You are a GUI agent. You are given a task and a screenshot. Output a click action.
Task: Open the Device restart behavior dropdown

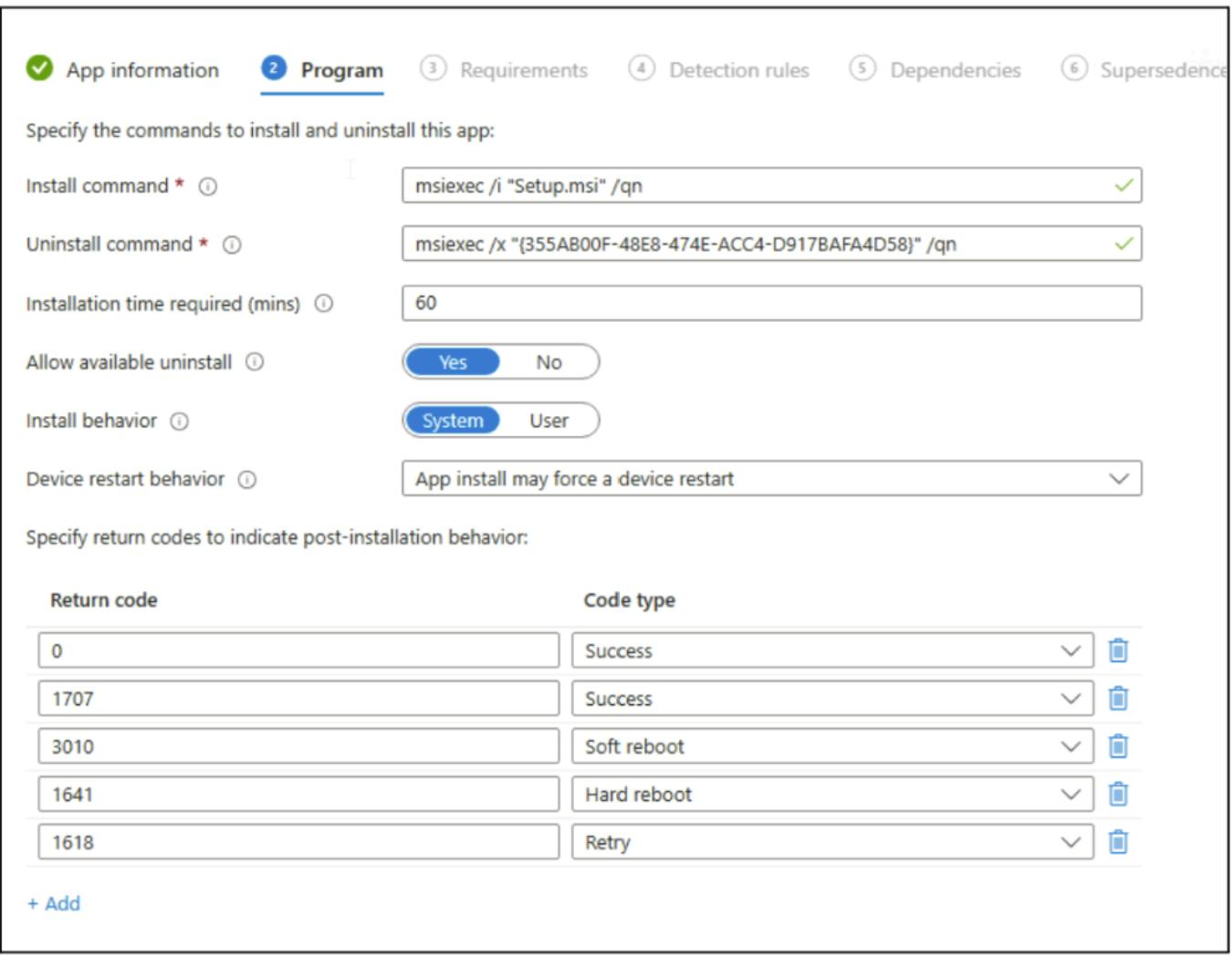point(771,479)
